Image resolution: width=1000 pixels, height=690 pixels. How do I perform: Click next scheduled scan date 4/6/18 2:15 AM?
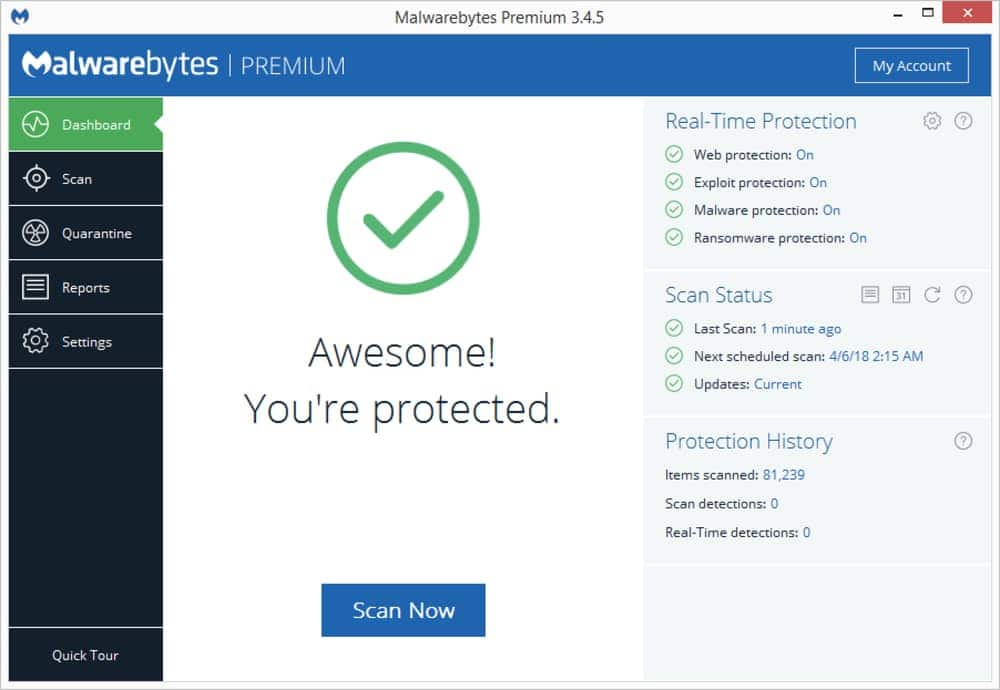coord(876,356)
